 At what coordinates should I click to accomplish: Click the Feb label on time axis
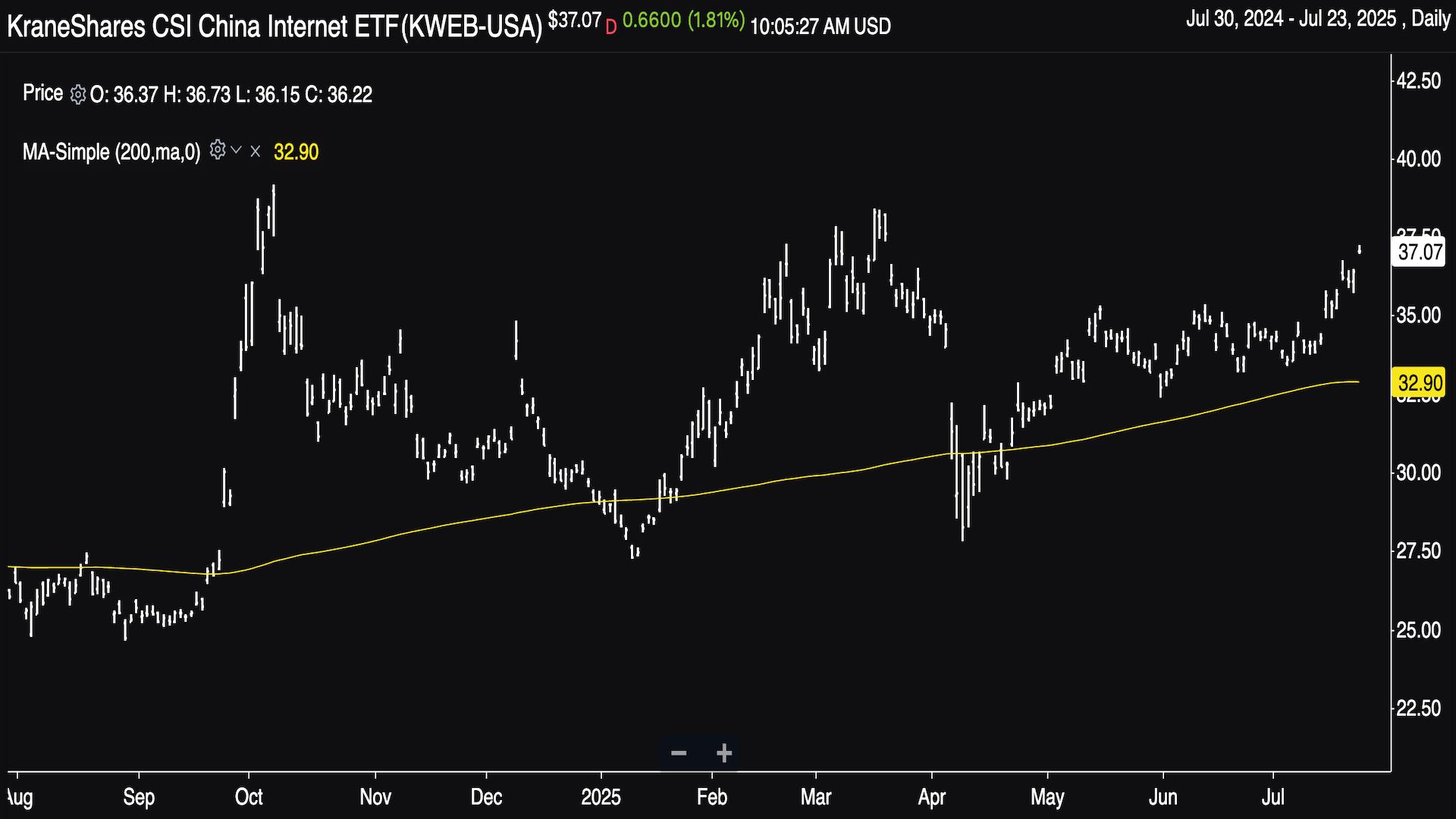(x=712, y=797)
